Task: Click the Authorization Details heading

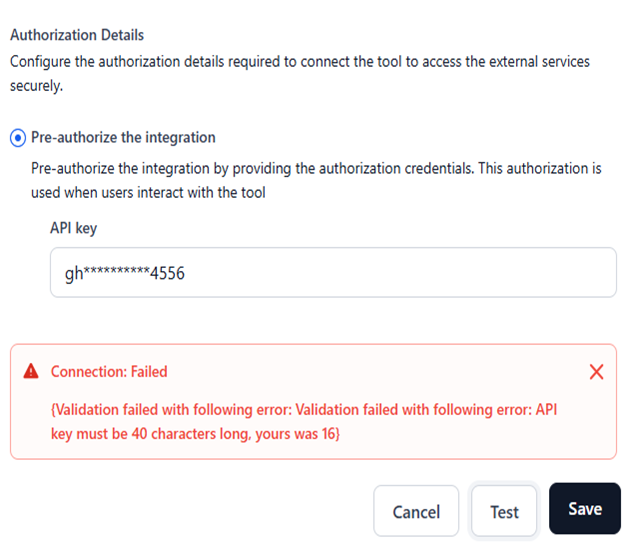Action: pos(77,35)
